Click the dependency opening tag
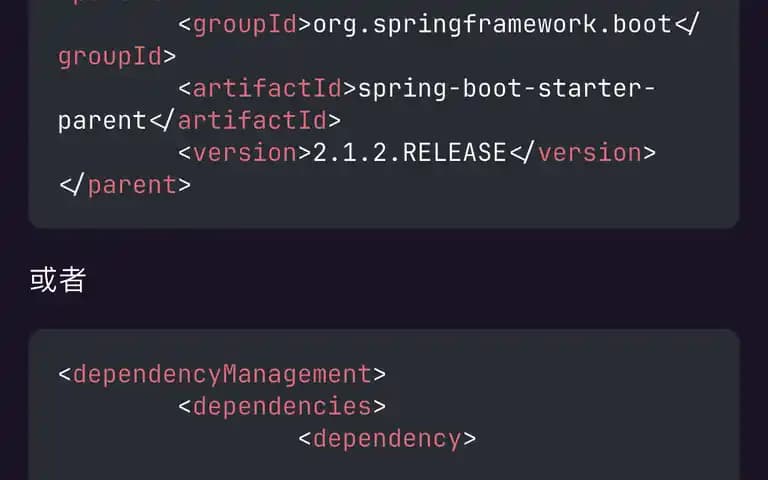The height and width of the screenshot is (480, 768). pos(387,439)
